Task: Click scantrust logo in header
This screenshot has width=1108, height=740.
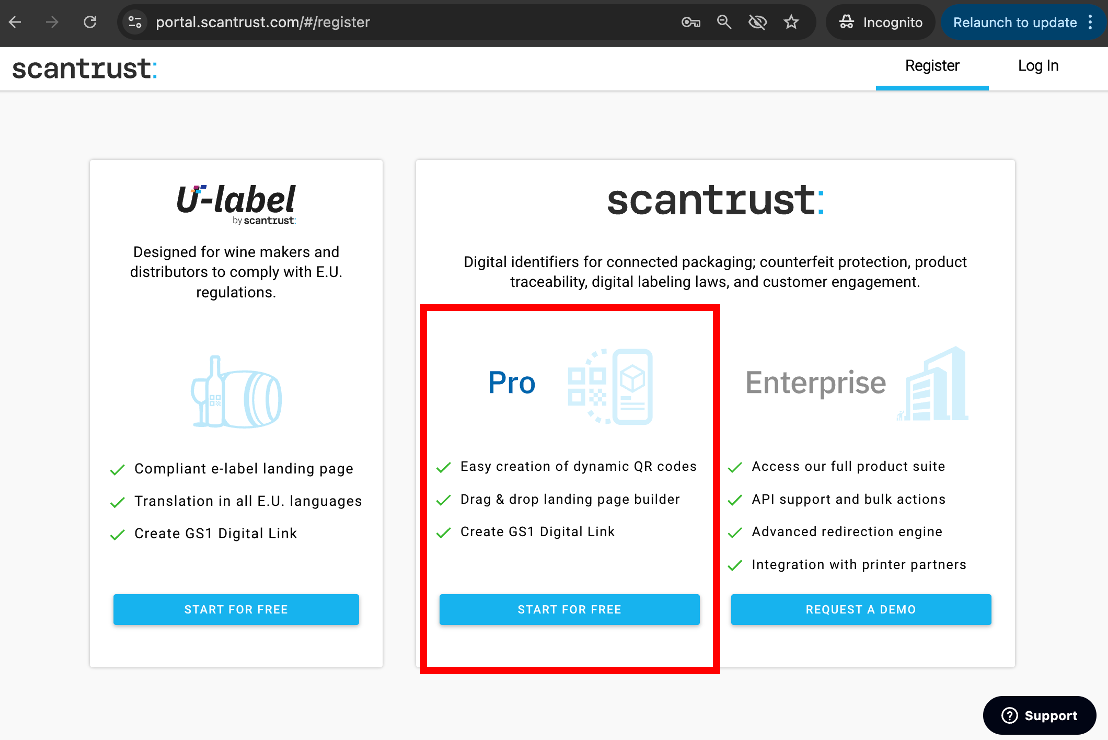Action: tap(84, 69)
